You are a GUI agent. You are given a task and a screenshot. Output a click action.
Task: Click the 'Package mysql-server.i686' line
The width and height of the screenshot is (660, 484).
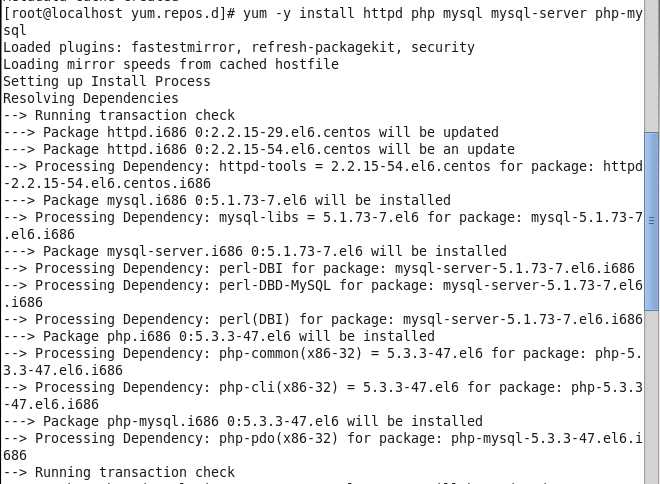coord(255,251)
